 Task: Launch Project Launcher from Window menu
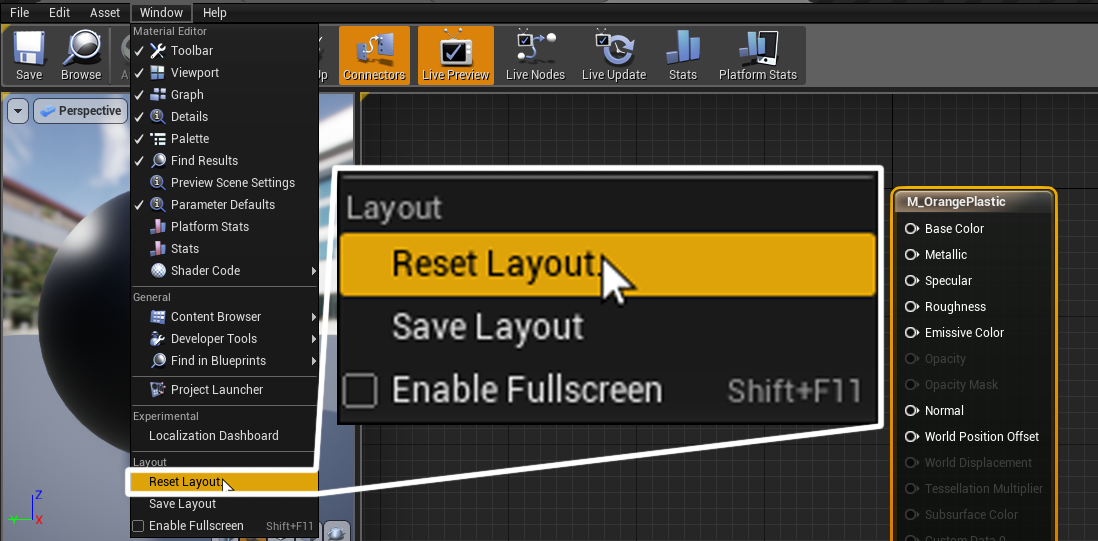tap(224, 390)
